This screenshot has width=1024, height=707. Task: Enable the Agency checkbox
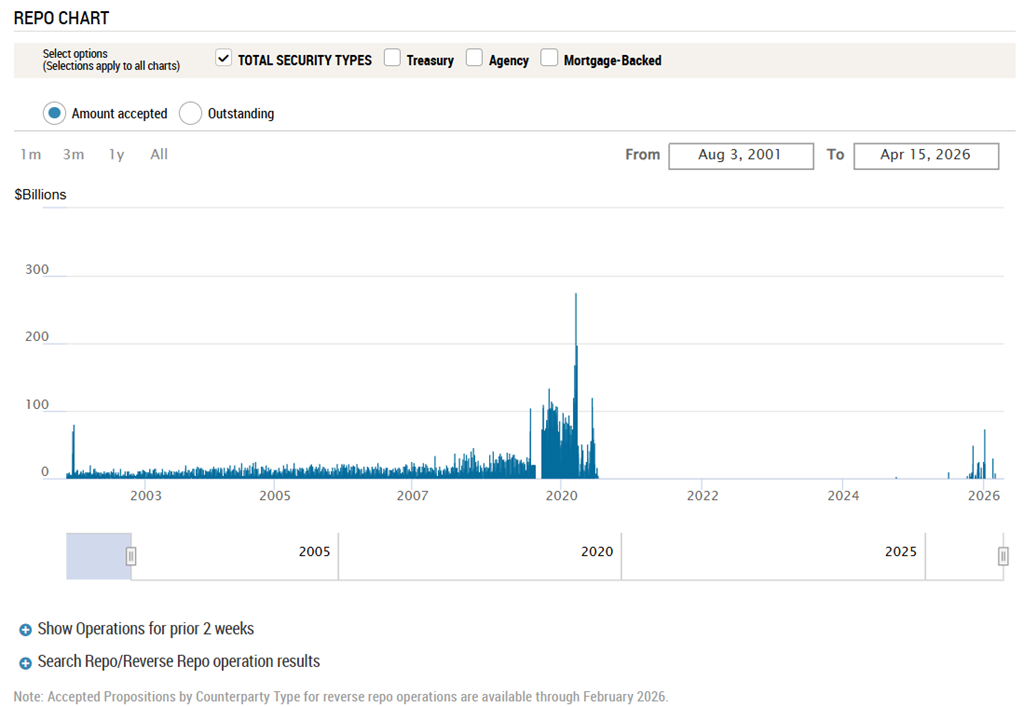tap(475, 58)
